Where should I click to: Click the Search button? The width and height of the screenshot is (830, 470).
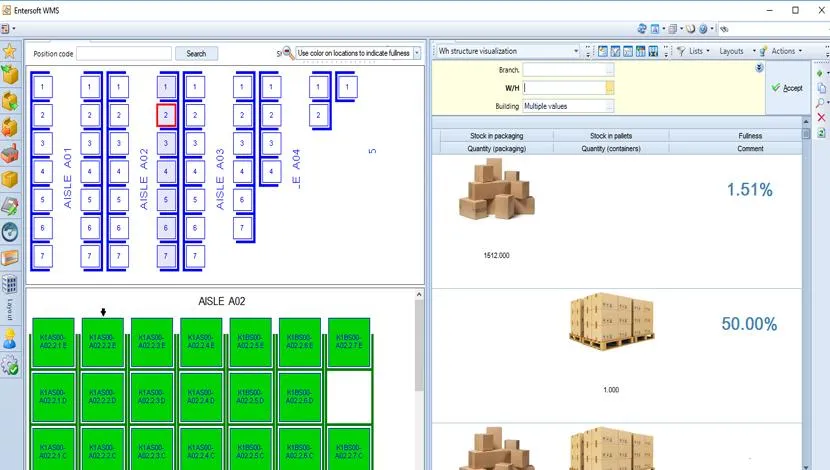[x=196, y=53]
